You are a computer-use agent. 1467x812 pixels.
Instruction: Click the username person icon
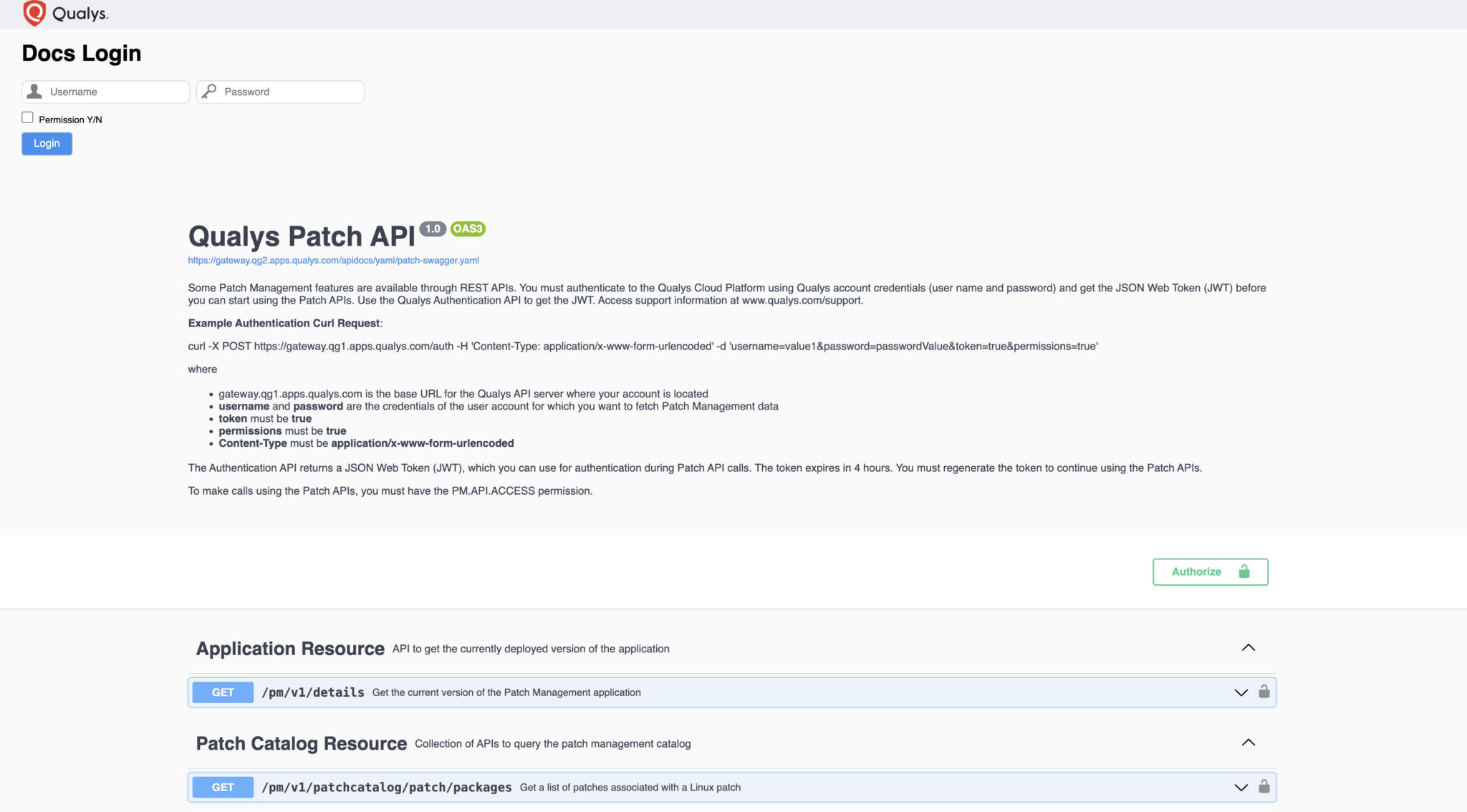pos(33,92)
